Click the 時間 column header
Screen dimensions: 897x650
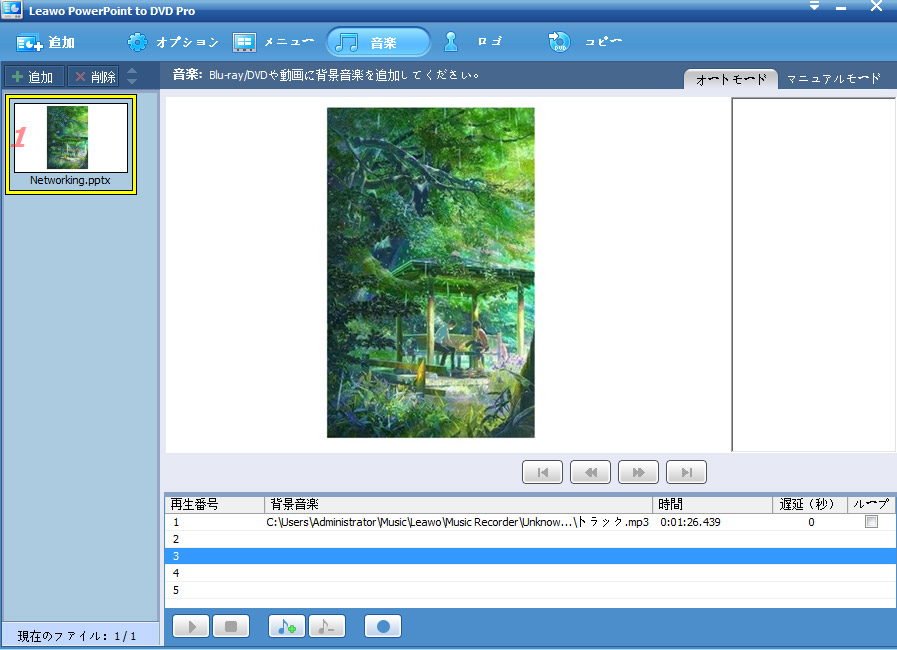(x=712, y=504)
